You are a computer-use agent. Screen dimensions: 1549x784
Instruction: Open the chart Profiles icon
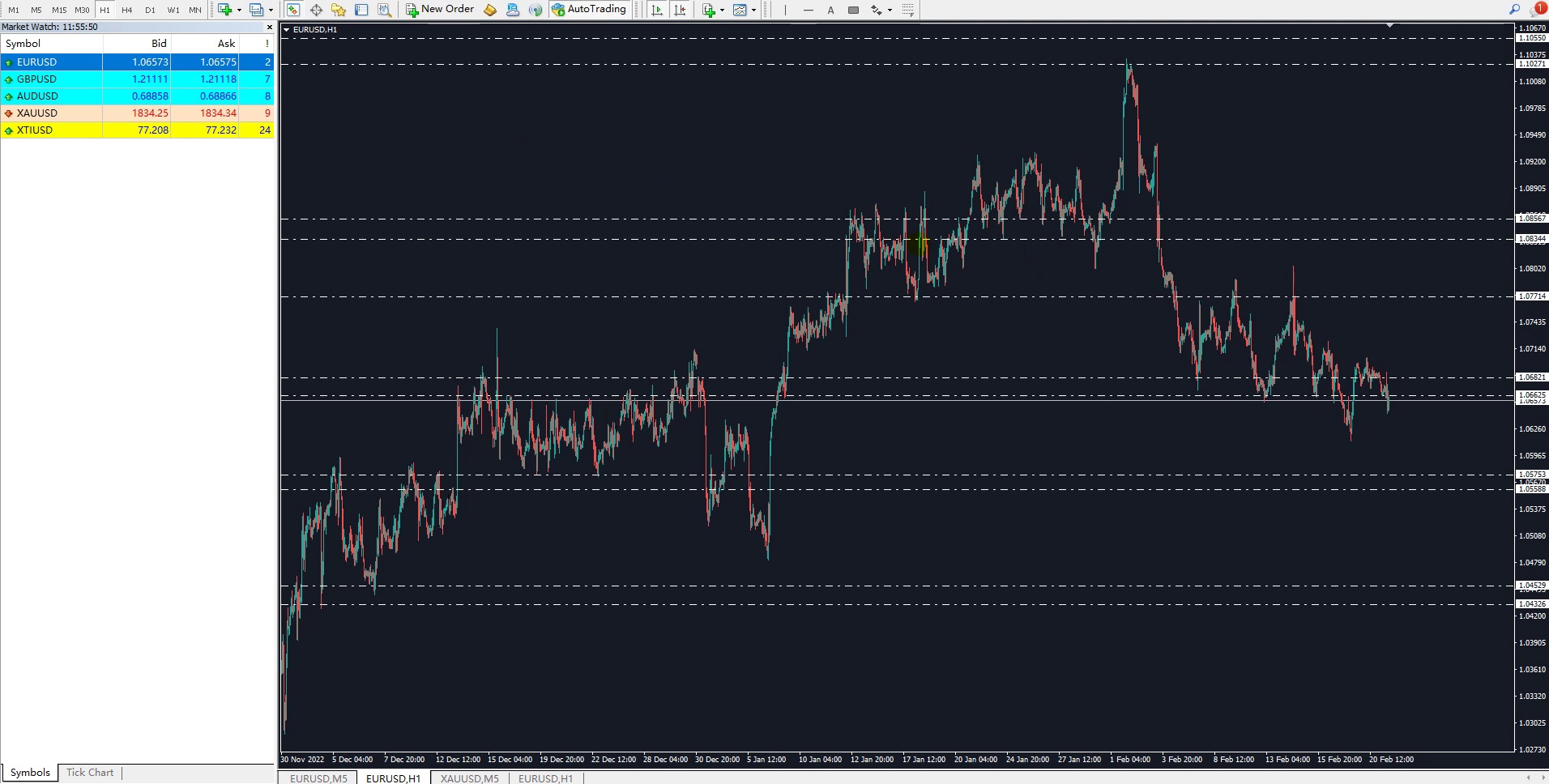coord(256,10)
